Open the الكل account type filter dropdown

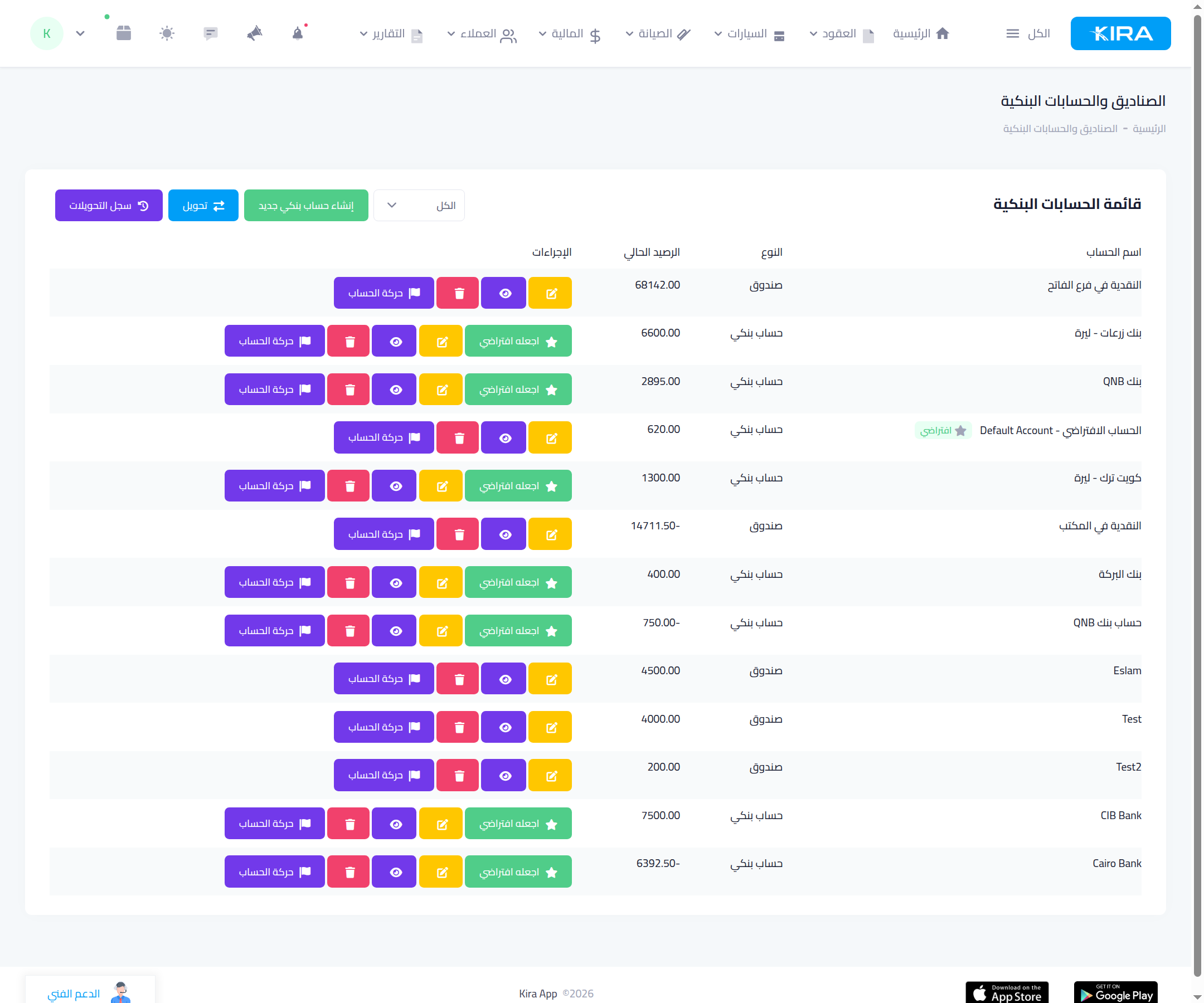pos(419,205)
